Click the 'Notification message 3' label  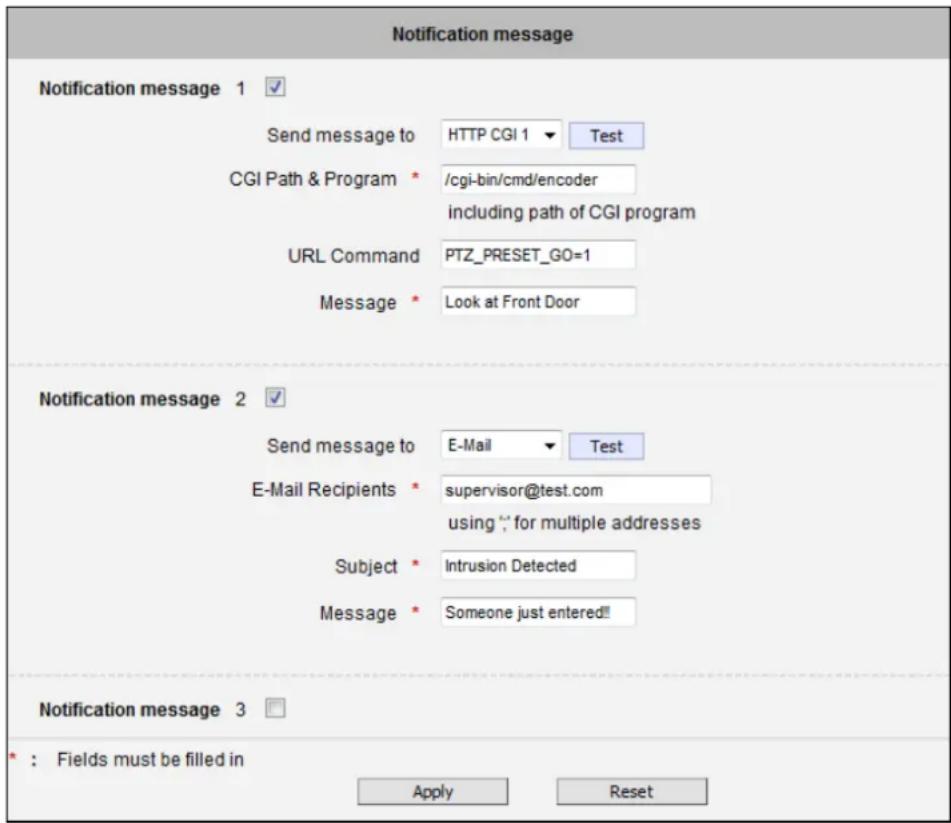pos(142,710)
